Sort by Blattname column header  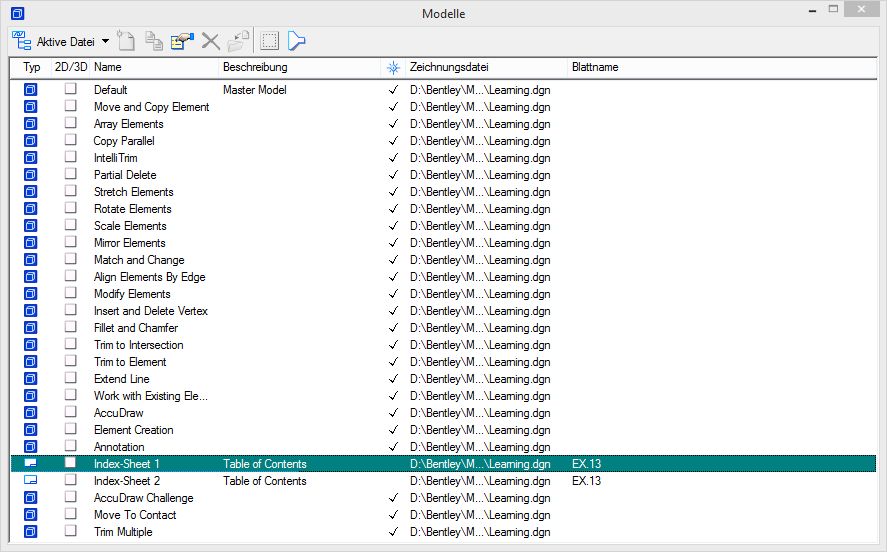pyautogui.click(x=595, y=67)
